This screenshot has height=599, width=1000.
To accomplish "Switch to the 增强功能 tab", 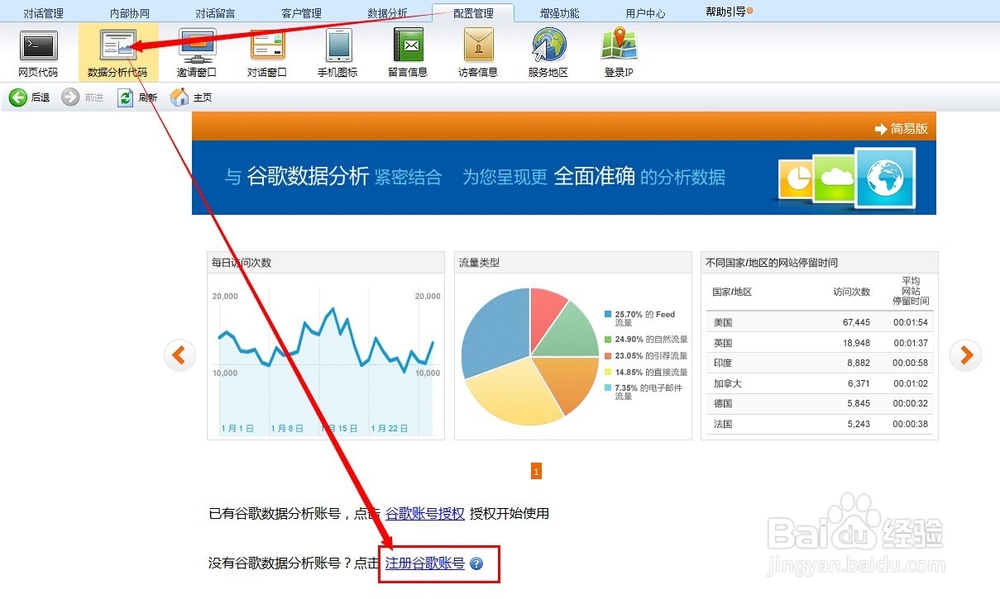I will pos(559,13).
